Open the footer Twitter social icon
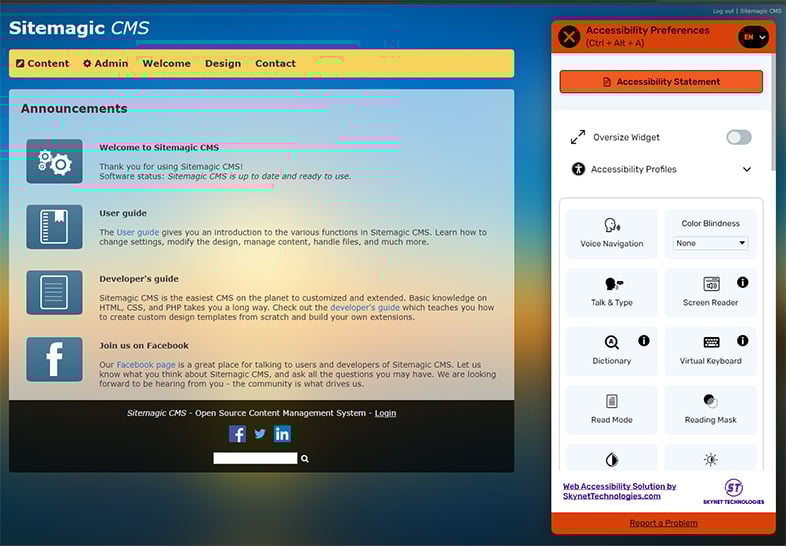The image size is (786, 546). 260,434
